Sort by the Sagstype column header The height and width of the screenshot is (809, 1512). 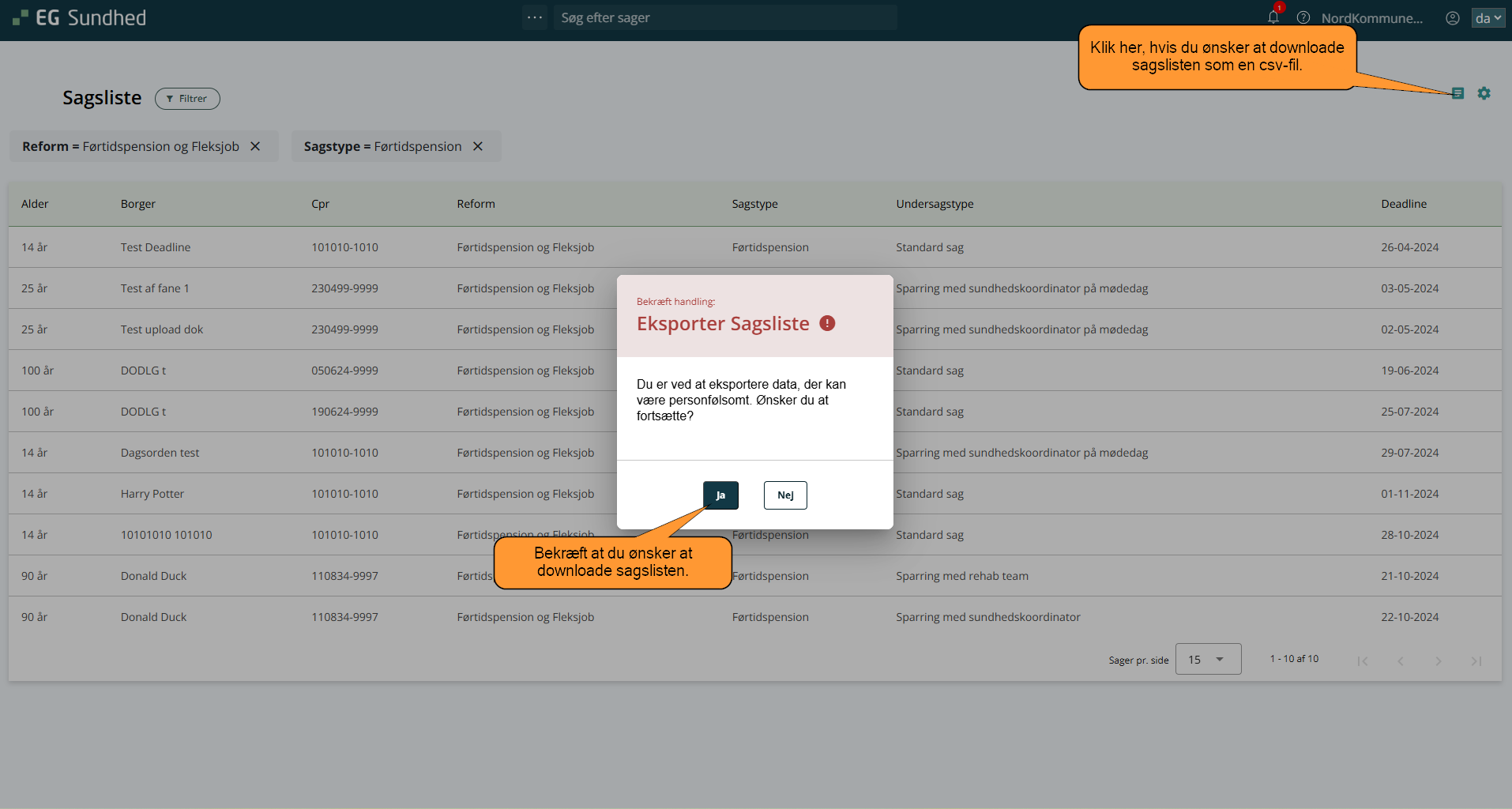tap(754, 204)
